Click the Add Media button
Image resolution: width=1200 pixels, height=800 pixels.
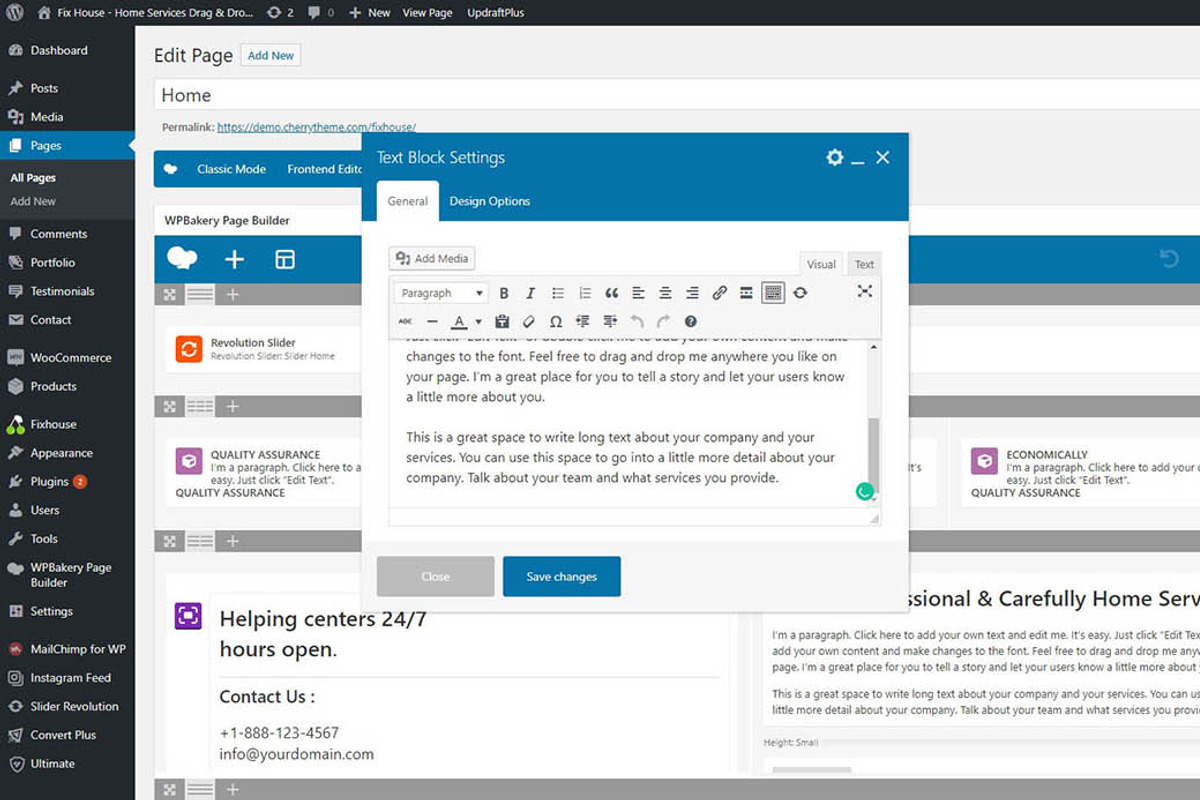(x=432, y=258)
